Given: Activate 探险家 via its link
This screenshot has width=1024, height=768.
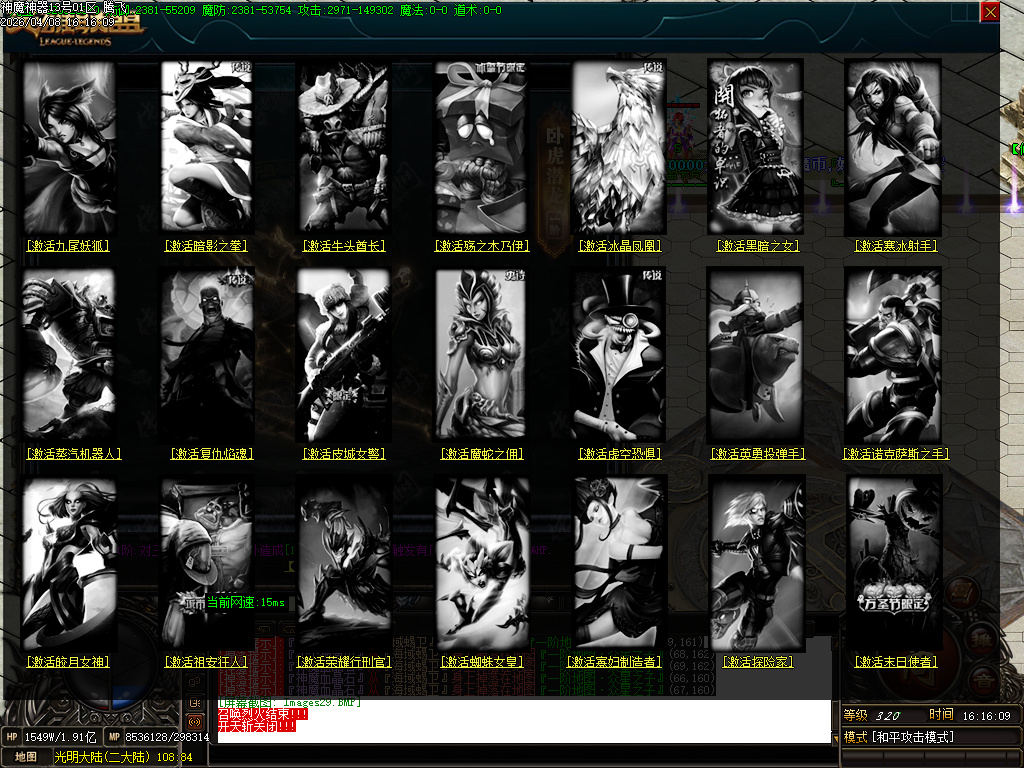Looking at the screenshot, I should [757, 662].
